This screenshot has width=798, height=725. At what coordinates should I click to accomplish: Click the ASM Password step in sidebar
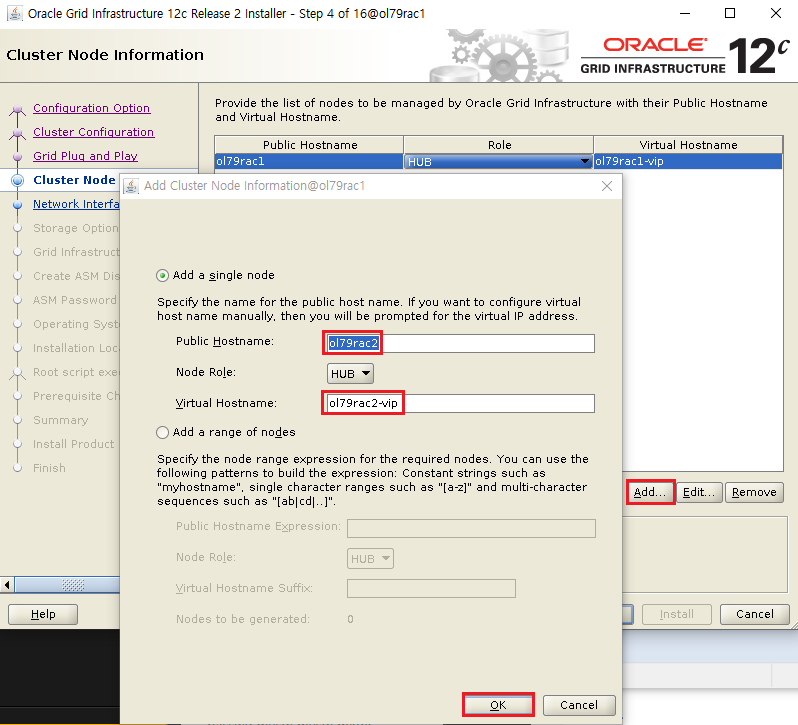75,300
